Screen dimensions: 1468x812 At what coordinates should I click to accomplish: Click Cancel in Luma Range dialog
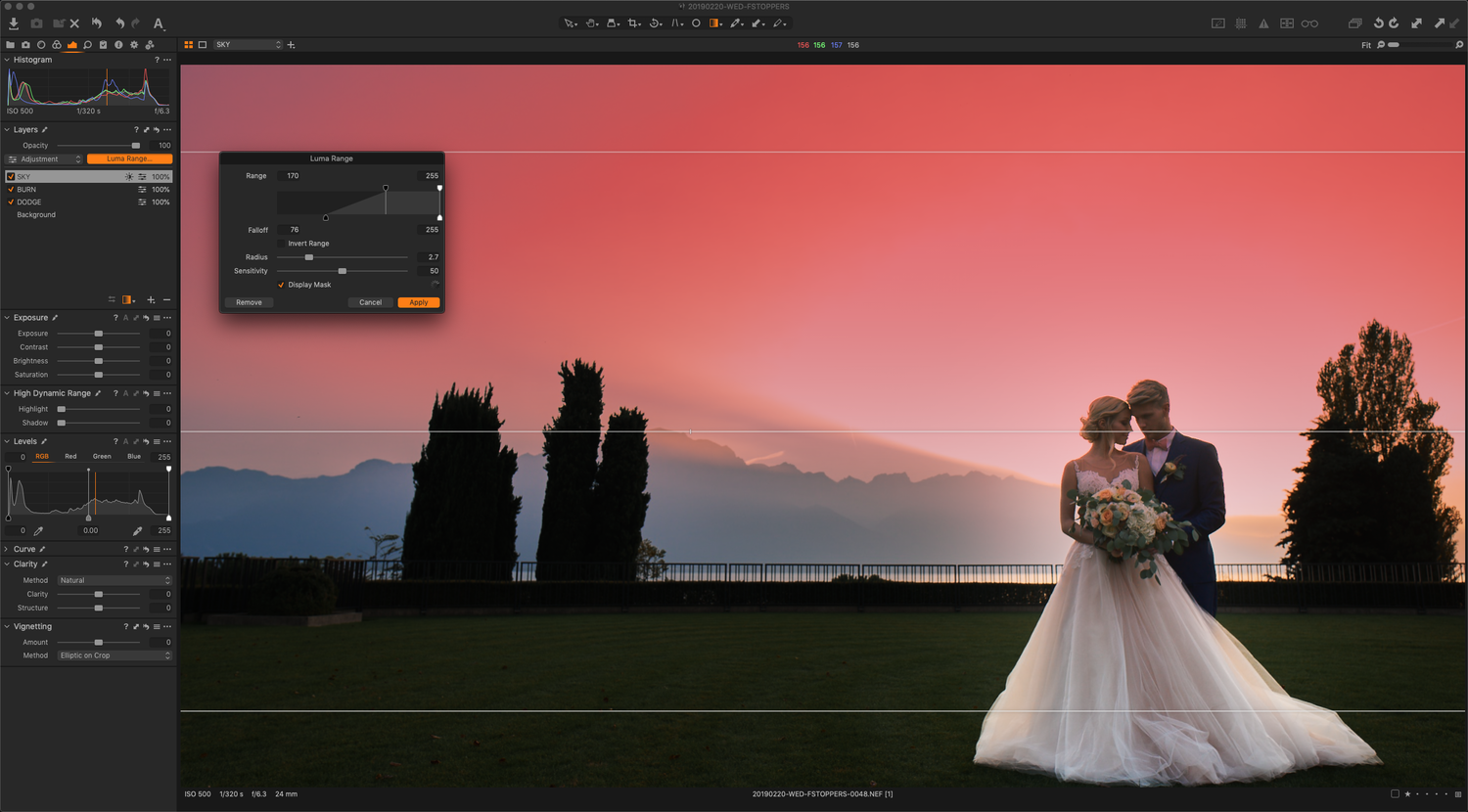(x=370, y=302)
